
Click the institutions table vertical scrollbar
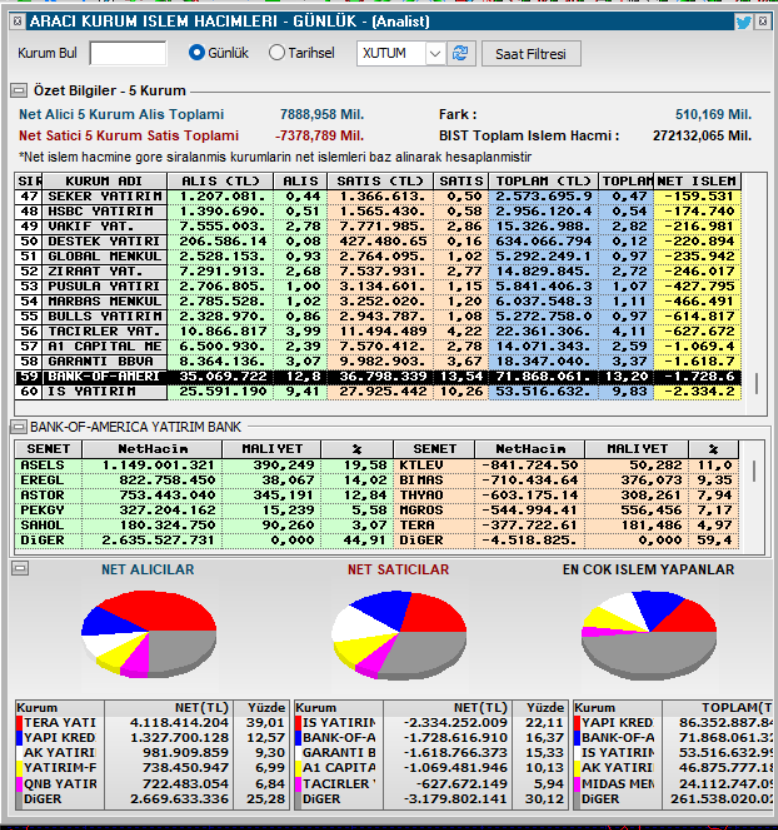[756, 383]
